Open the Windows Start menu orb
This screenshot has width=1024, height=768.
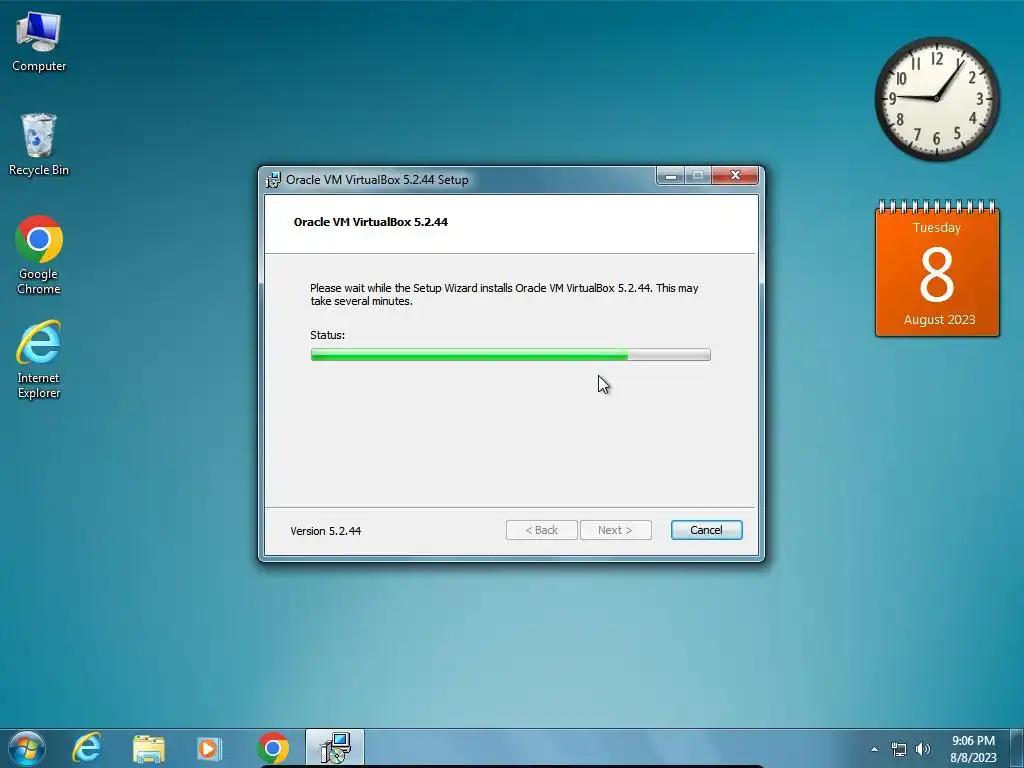[x=26, y=748]
